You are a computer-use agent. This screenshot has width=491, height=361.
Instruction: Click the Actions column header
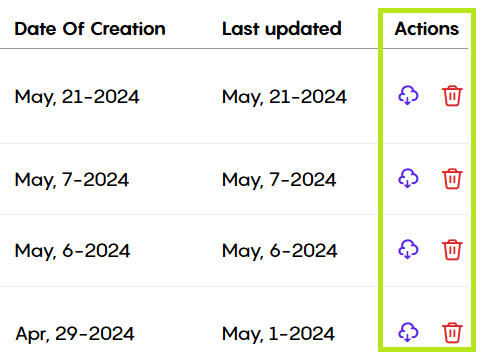tap(427, 29)
